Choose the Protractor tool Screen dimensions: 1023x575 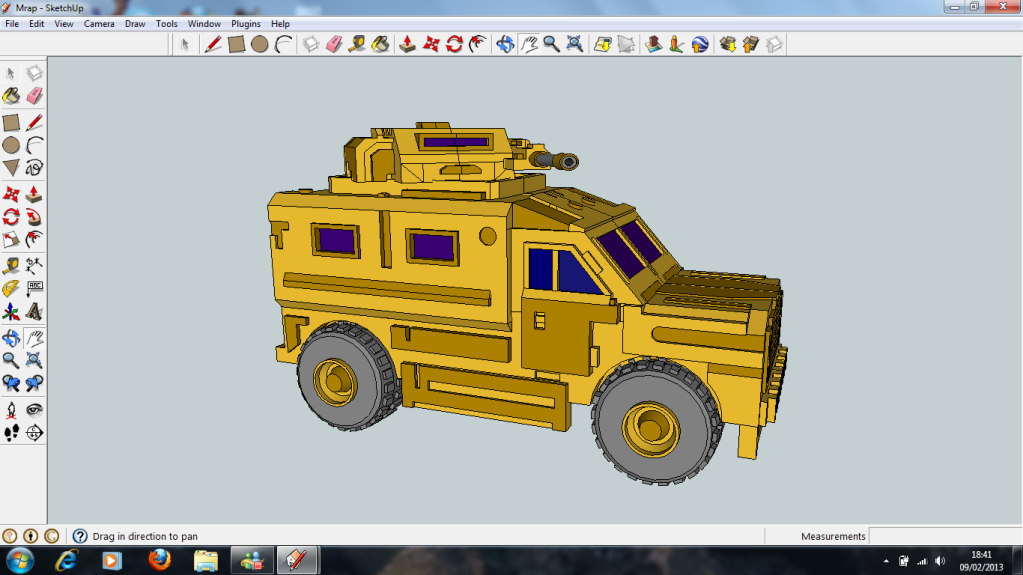(11, 288)
